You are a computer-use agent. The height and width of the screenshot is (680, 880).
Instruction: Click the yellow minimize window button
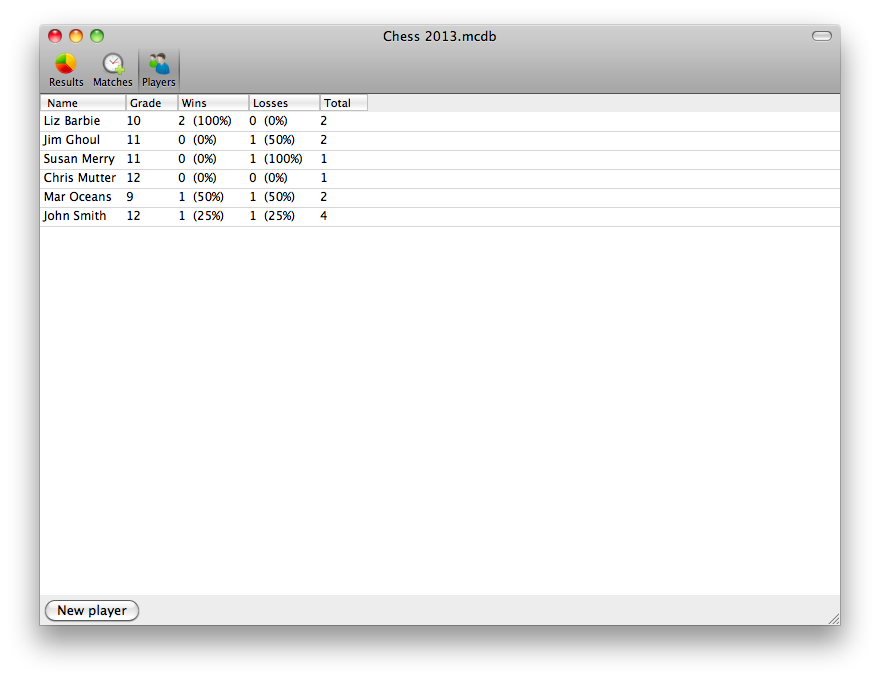[76, 36]
